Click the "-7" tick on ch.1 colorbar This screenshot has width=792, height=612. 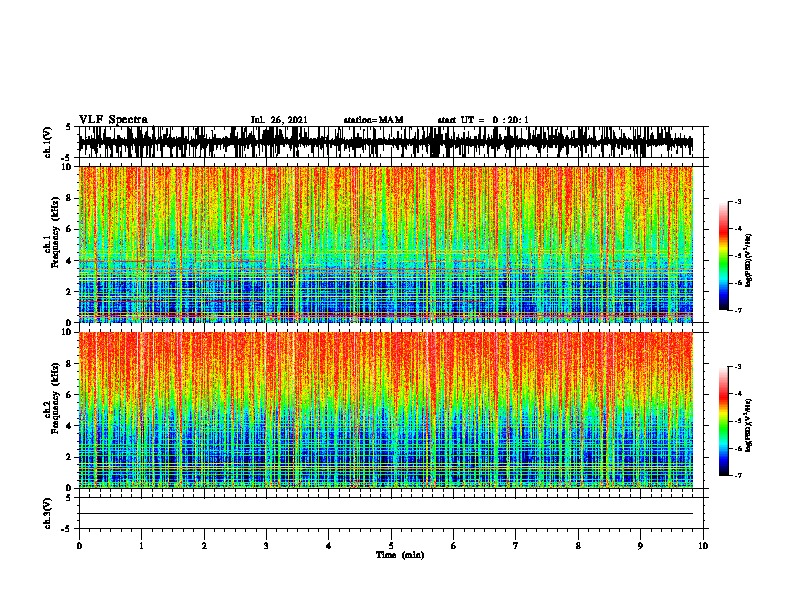point(737,310)
